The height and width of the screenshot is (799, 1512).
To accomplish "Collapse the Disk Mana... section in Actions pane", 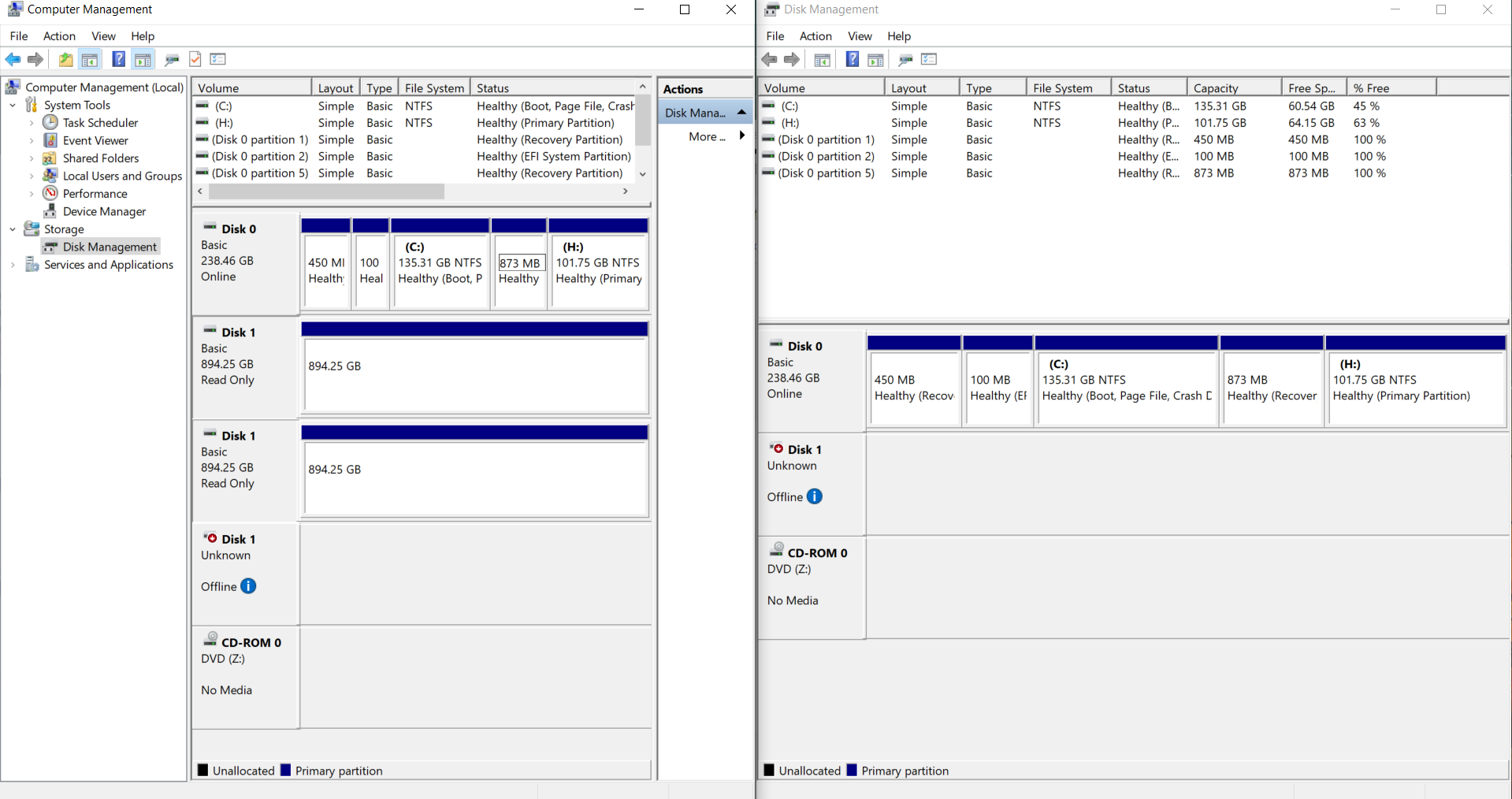I will 741,113.
